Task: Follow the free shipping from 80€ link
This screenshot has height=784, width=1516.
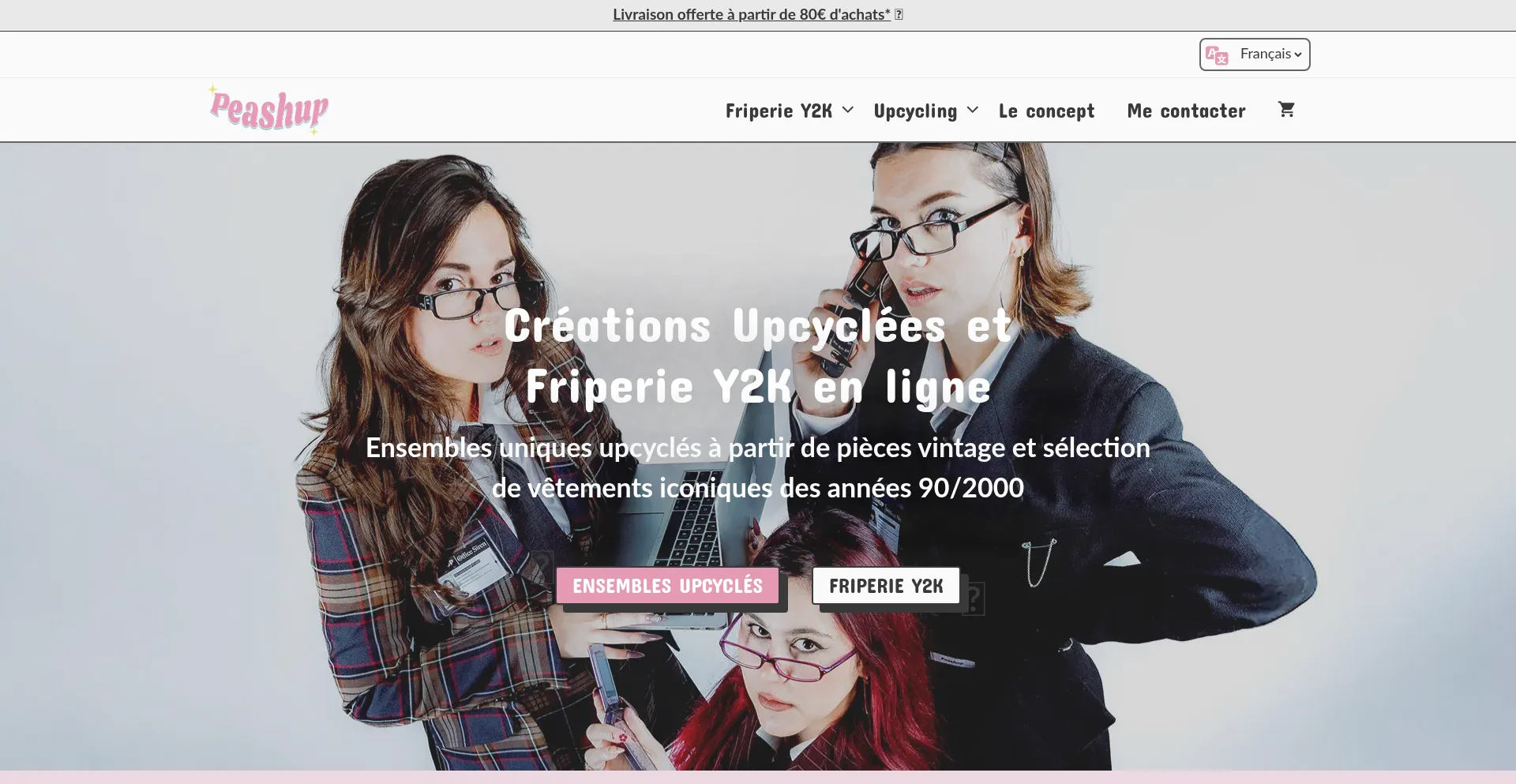Action: point(751,14)
